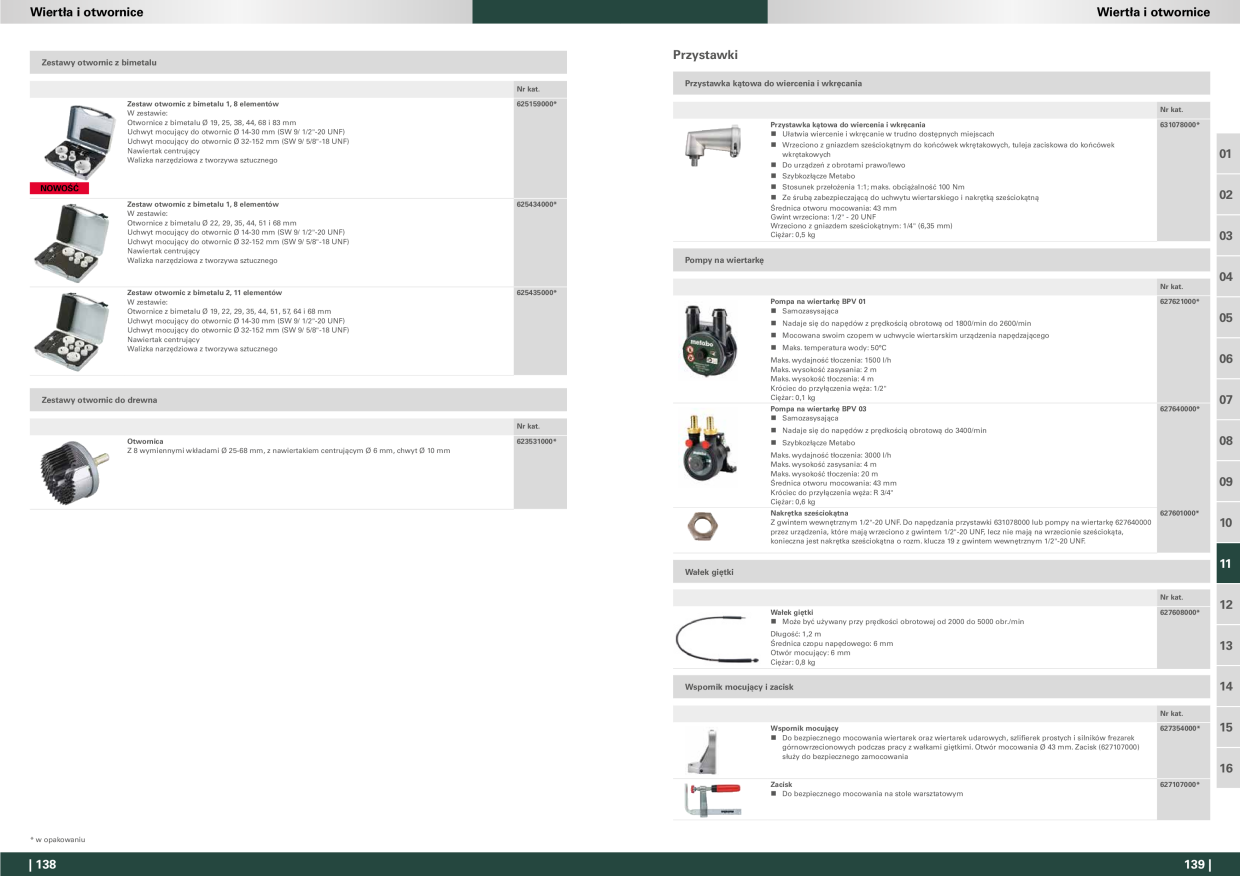Image resolution: width=1240 pixels, height=876 pixels.
Task: Select catalog number 625434000*
Action: [536, 204]
